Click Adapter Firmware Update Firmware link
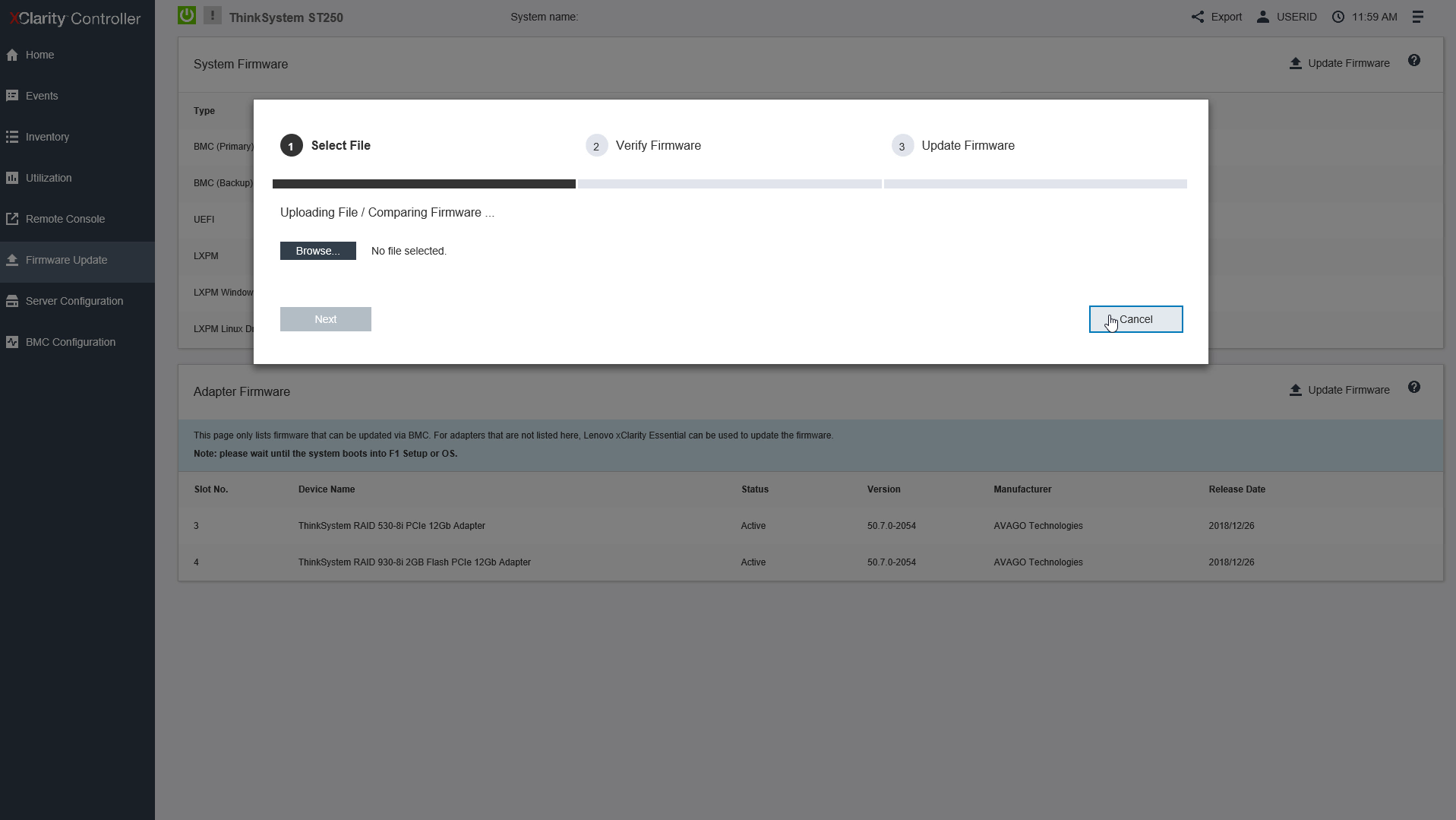This screenshot has height=820, width=1456. (x=1349, y=390)
